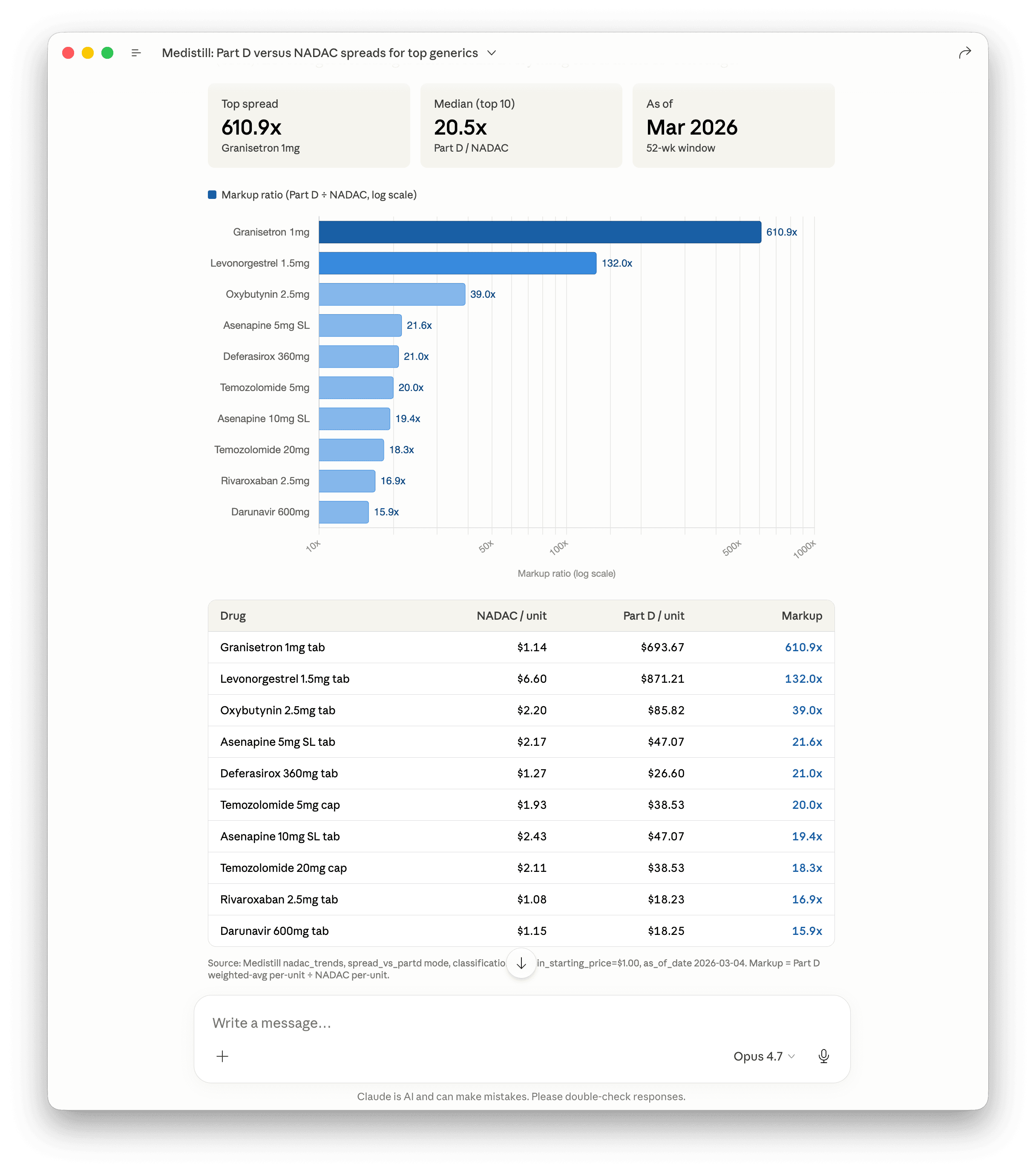The height and width of the screenshot is (1173, 1036).
Task: Click the $26.60 Part D price cell
Action: (x=666, y=773)
